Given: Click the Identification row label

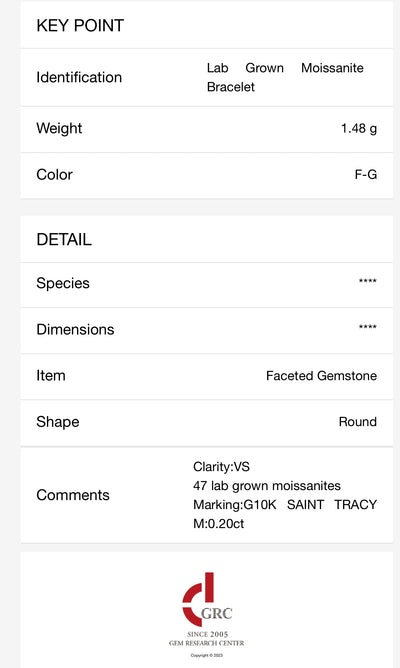Looking at the screenshot, I should [79, 77].
